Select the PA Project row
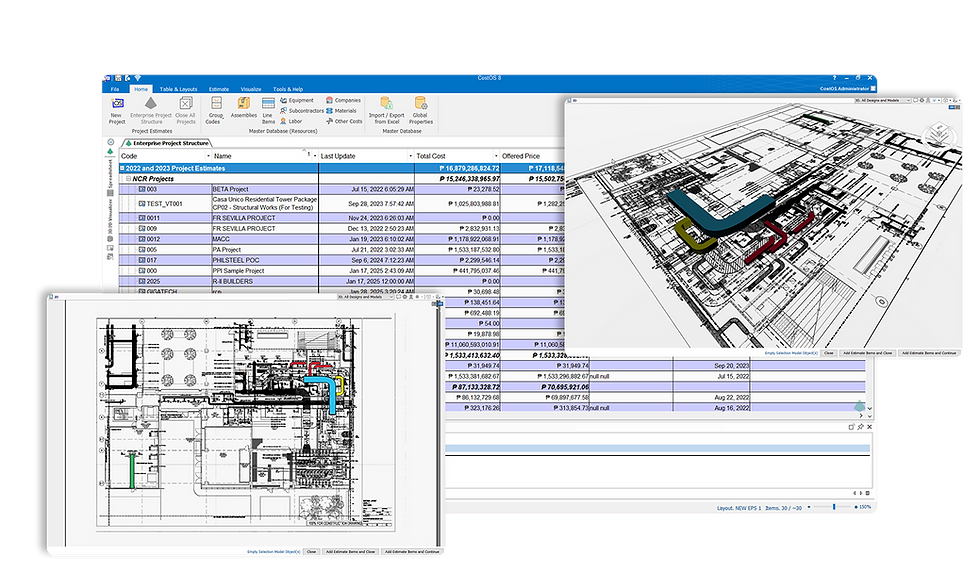The width and height of the screenshot is (980, 586). coord(341,249)
